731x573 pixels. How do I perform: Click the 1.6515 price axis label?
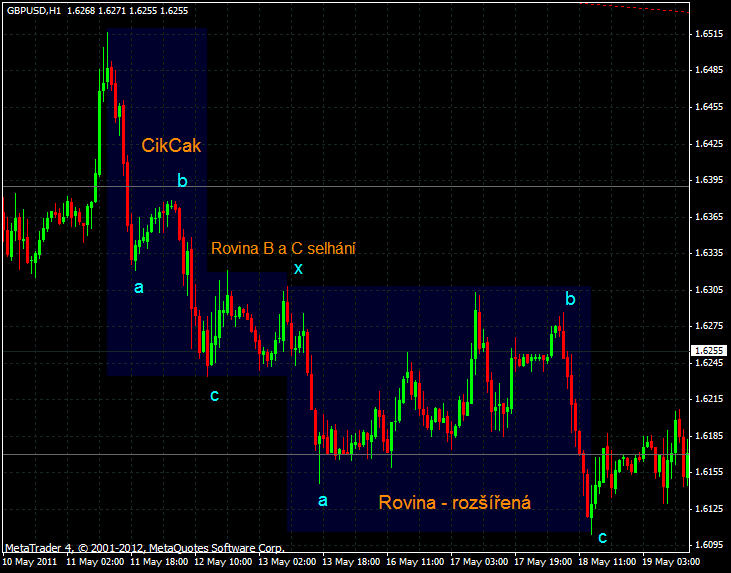pos(709,34)
